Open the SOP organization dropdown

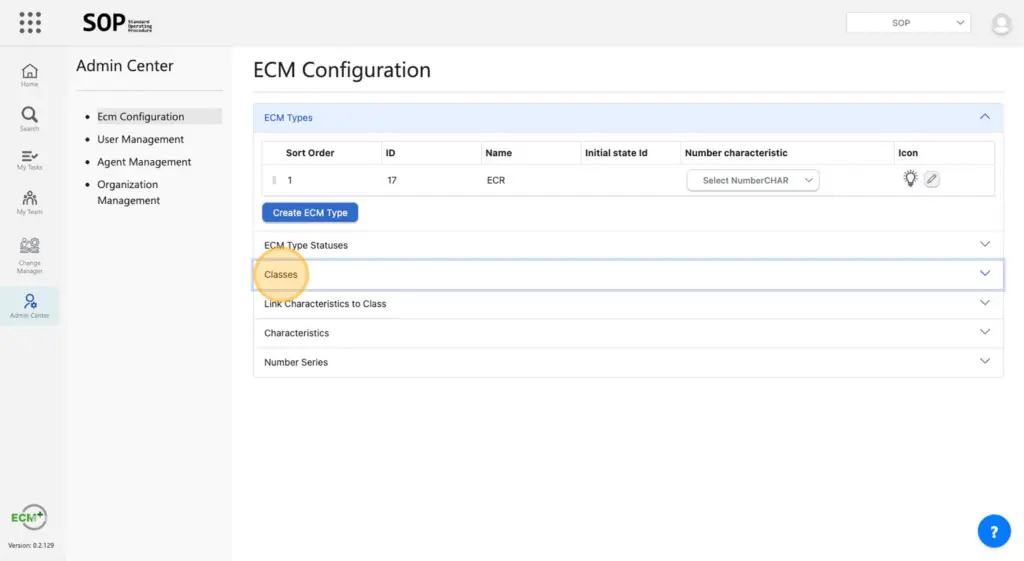pyautogui.click(x=908, y=23)
